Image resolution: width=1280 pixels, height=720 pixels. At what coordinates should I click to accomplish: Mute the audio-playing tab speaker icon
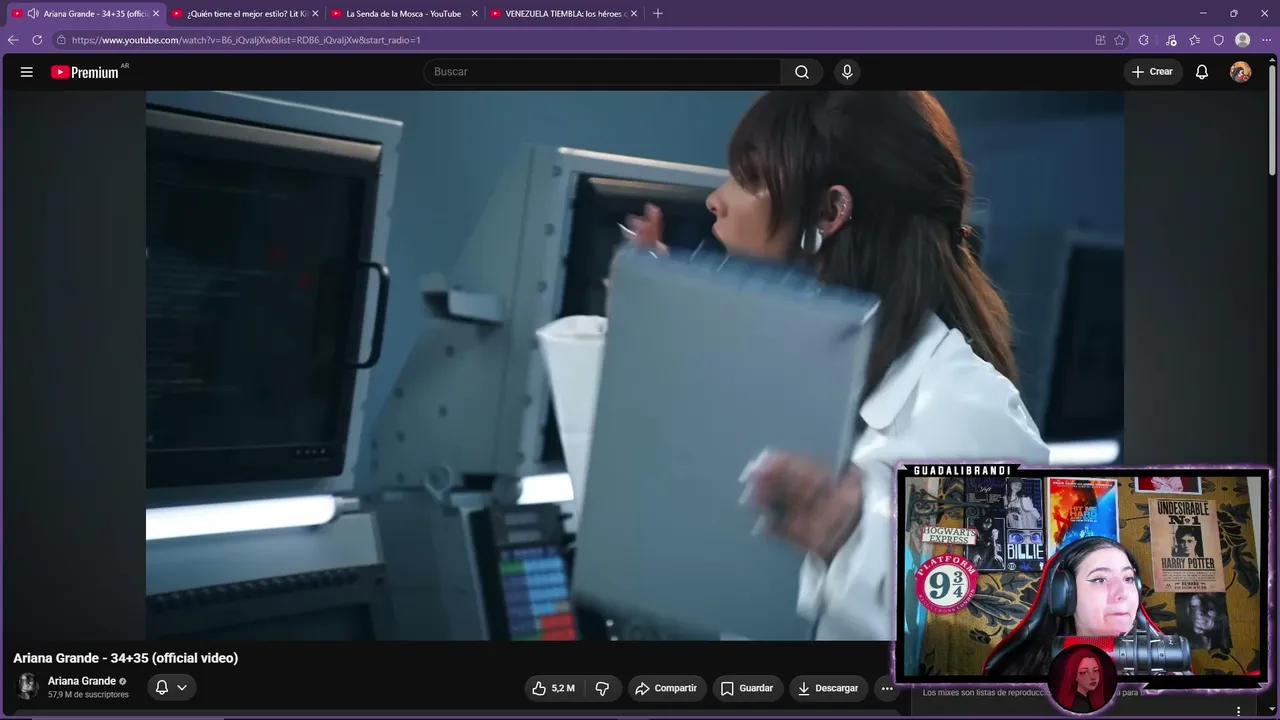coord(33,14)
